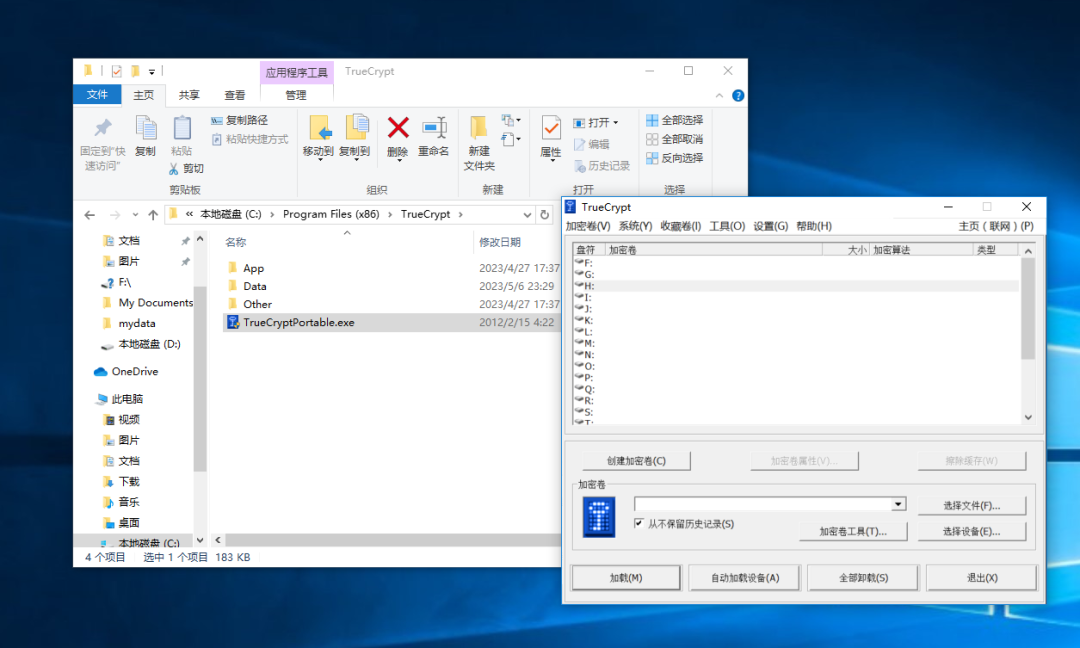
Task: Click the Program Files (x86) breadcrumb
Action: click(331, 215)
